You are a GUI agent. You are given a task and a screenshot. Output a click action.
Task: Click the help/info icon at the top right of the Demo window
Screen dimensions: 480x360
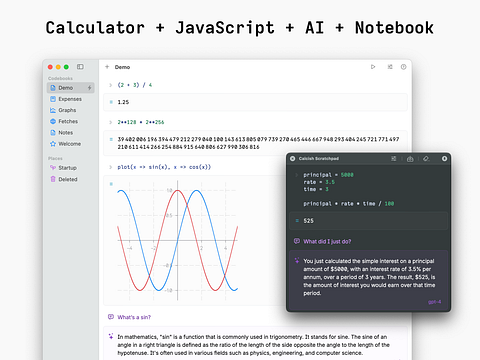pyautogui.click(x=403, y=67)
